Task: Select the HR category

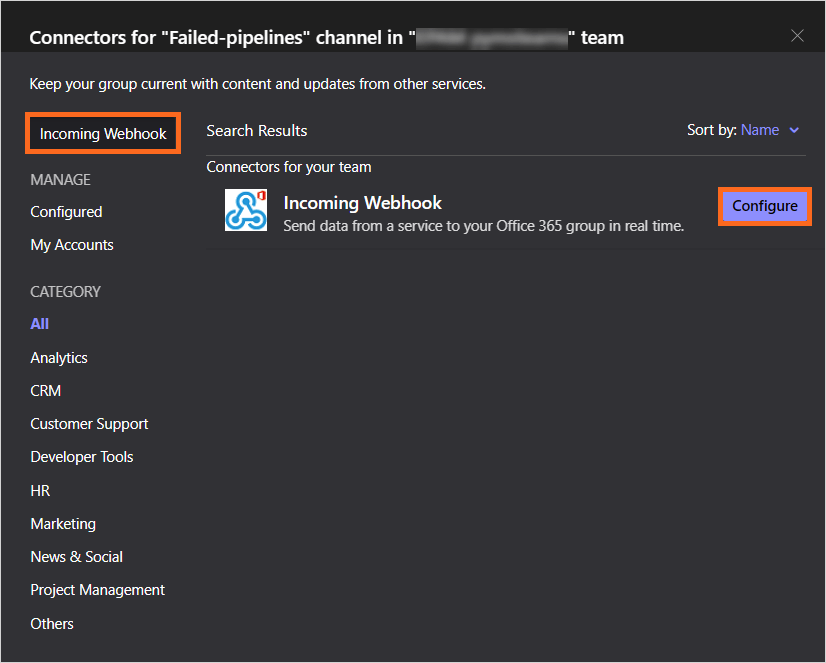Action: click(40, 491)
